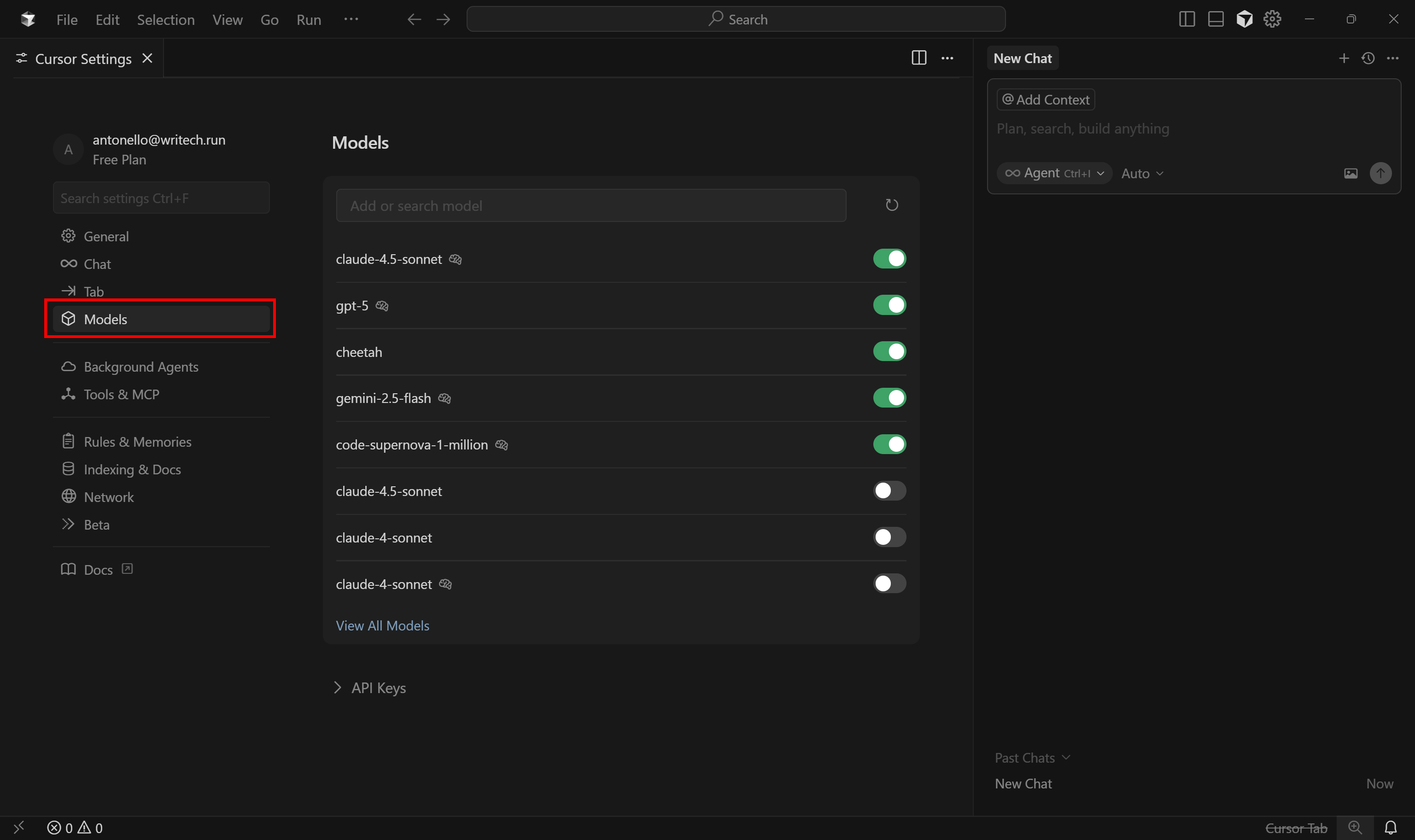Disable the enabled claude-4.5-sonnet model
Viewport: 1415px width, 840px height.
[889, 259]
